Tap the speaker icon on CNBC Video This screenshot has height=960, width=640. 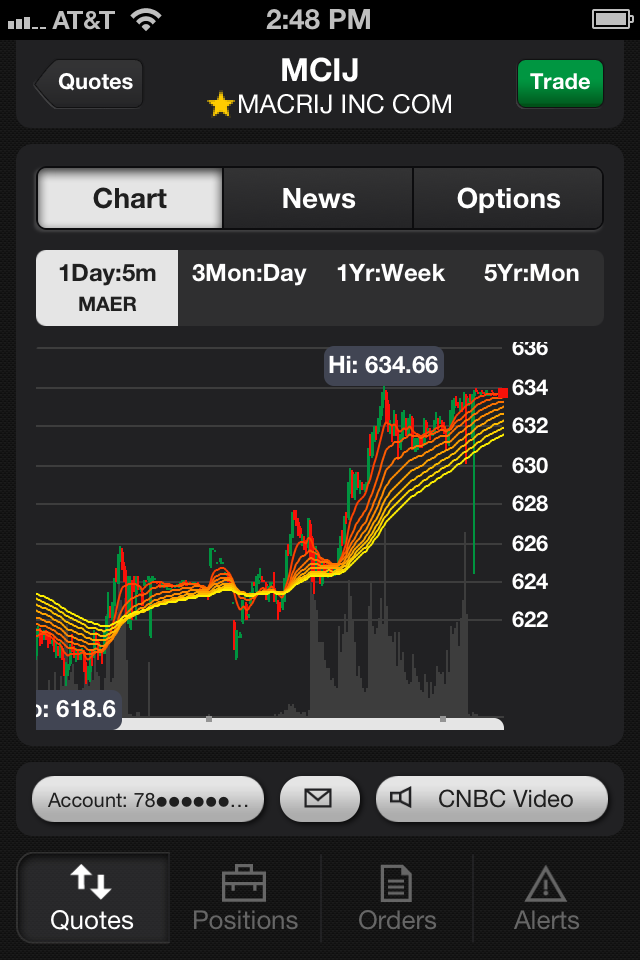click(402, 798)
